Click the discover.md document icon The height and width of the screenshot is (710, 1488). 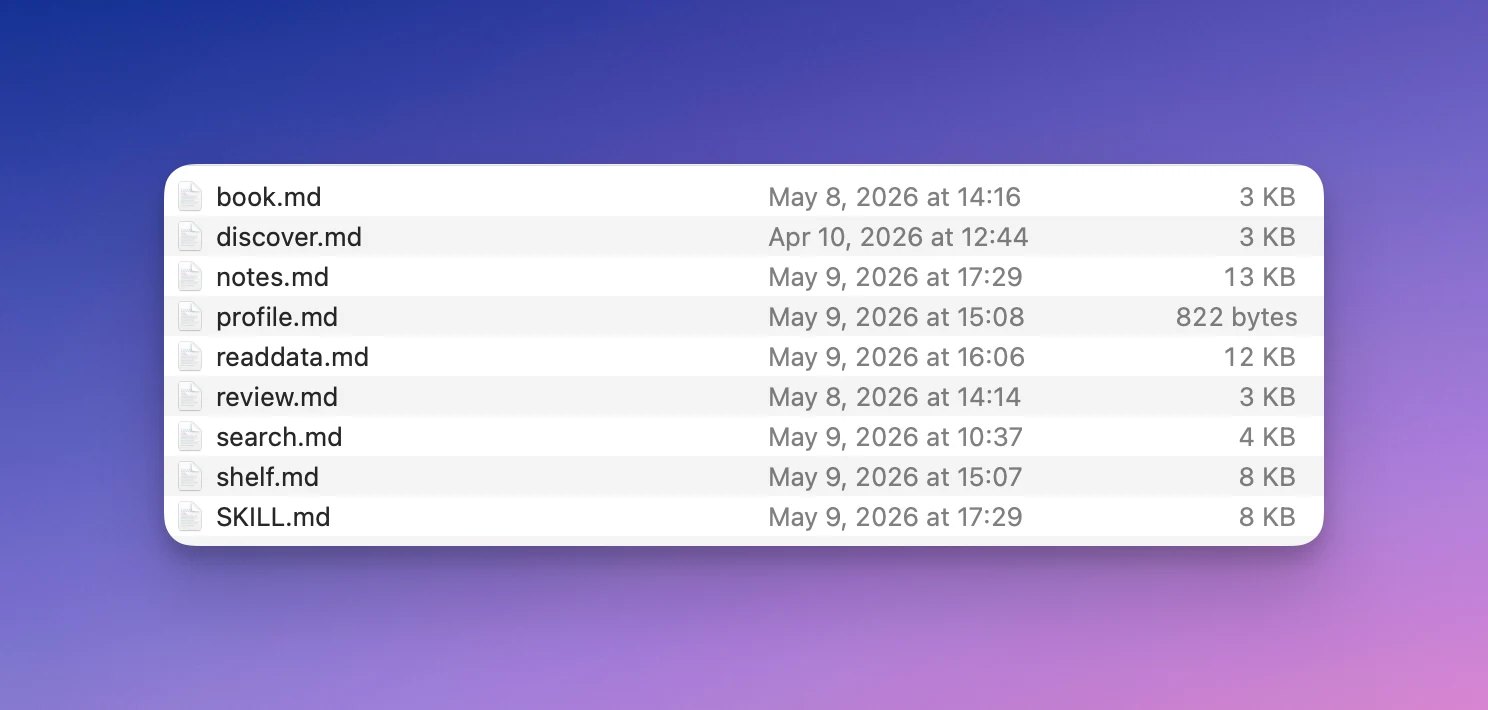[190, 237]
